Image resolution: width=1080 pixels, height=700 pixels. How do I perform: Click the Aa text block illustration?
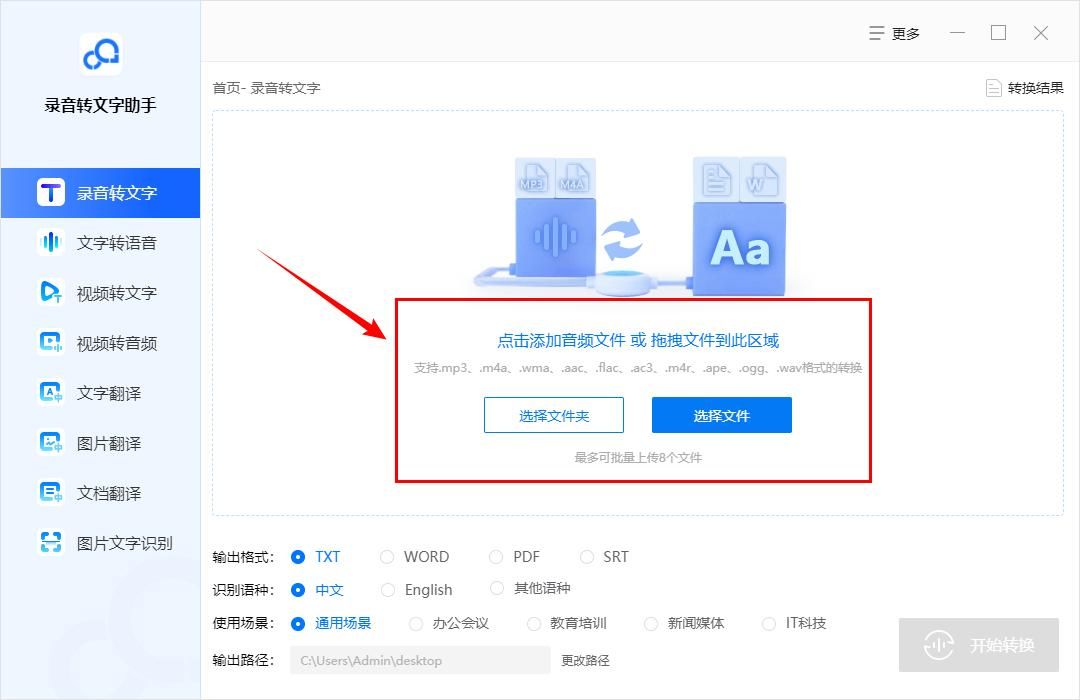point(739,249)
